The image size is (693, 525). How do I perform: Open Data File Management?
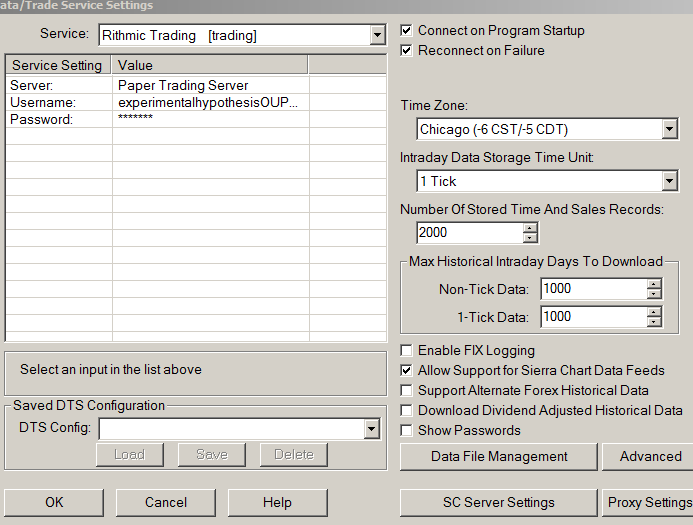click(499, 457)
